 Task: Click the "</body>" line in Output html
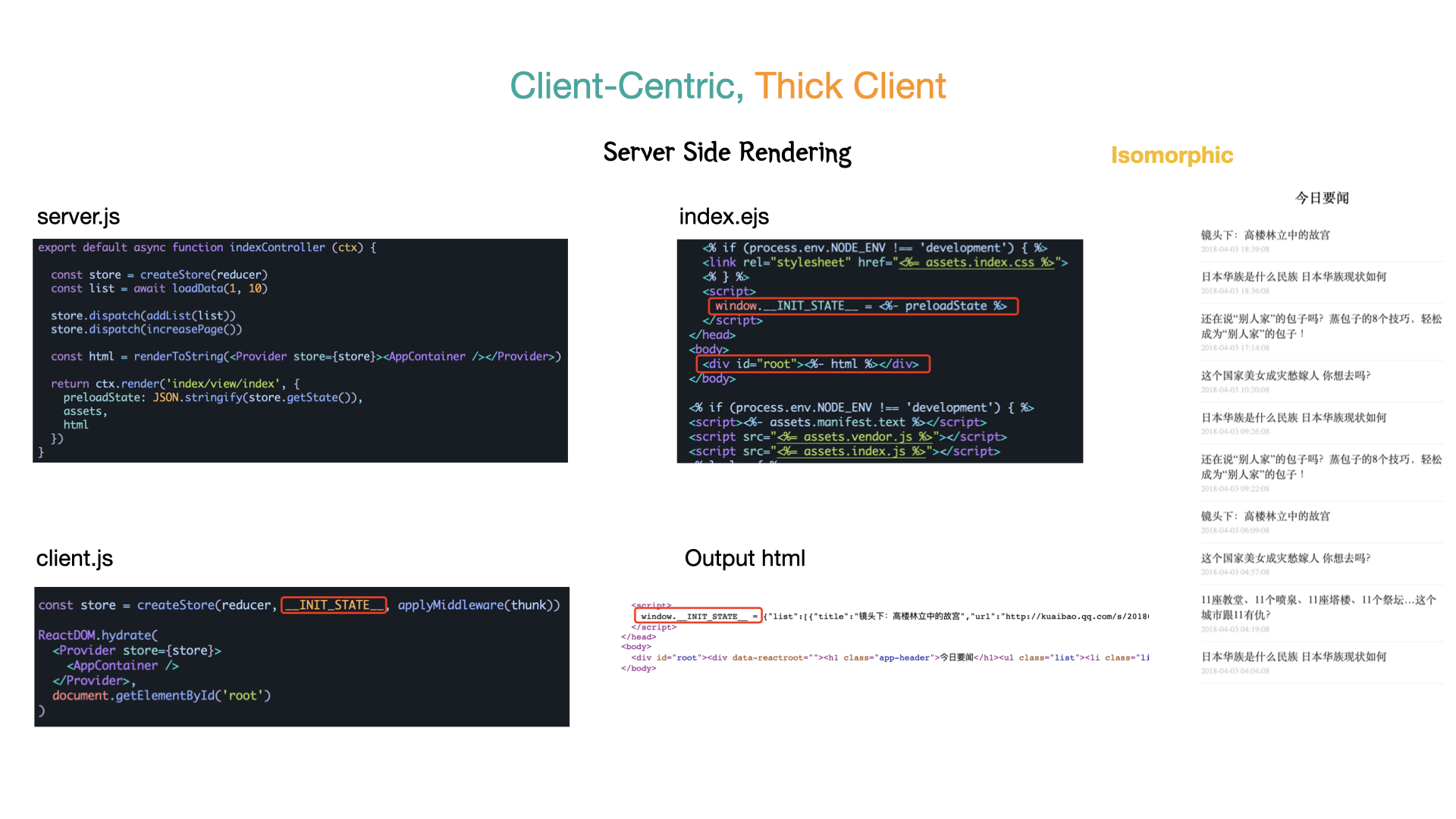click(x=639, y=668)
